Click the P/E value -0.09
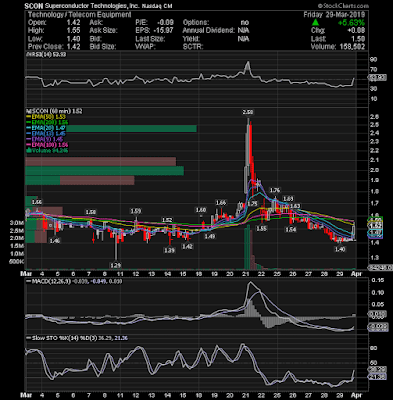The image size is (393, 400). (x=165, y=23)
